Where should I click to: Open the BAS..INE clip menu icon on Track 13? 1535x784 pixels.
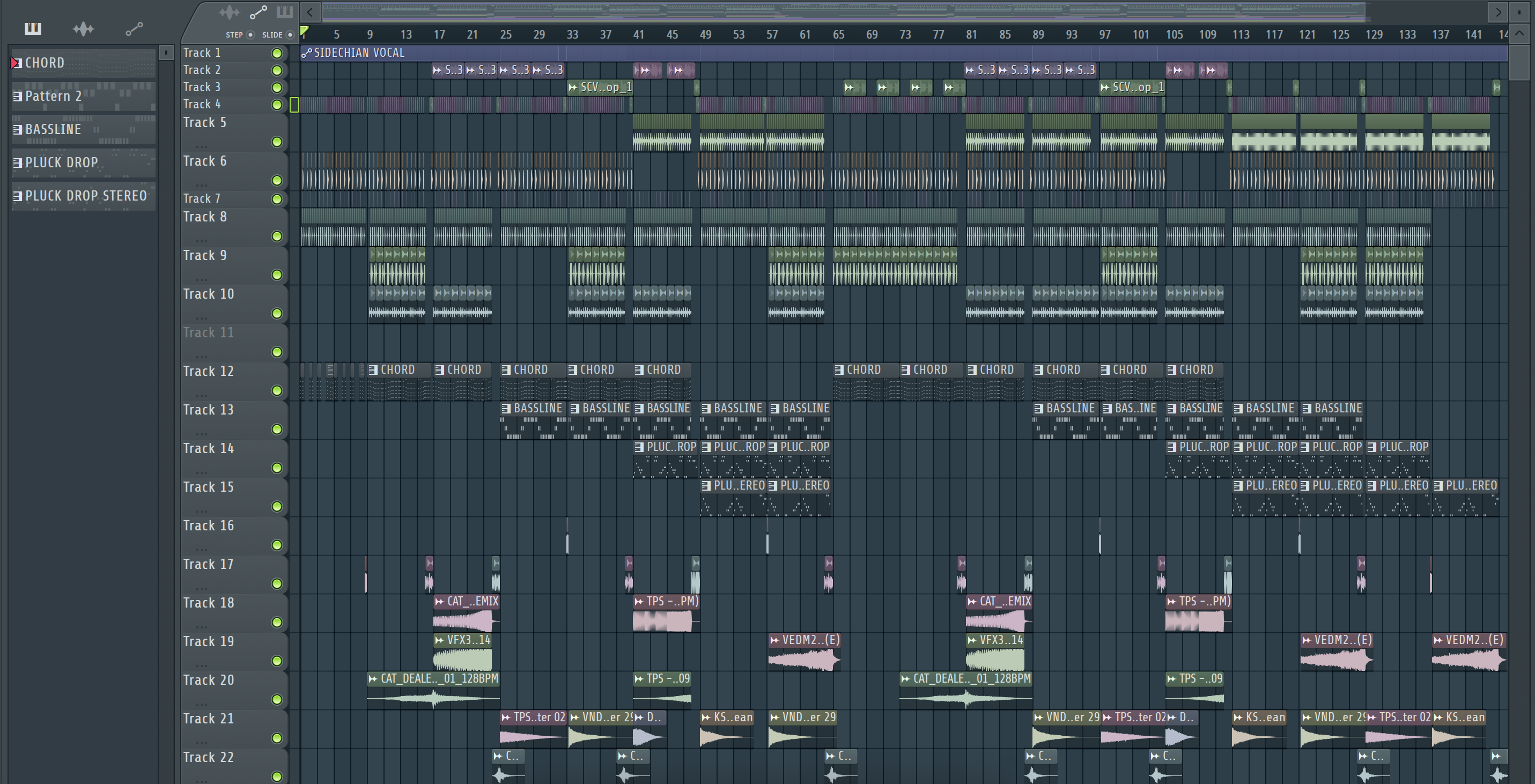coord(1107,409)
